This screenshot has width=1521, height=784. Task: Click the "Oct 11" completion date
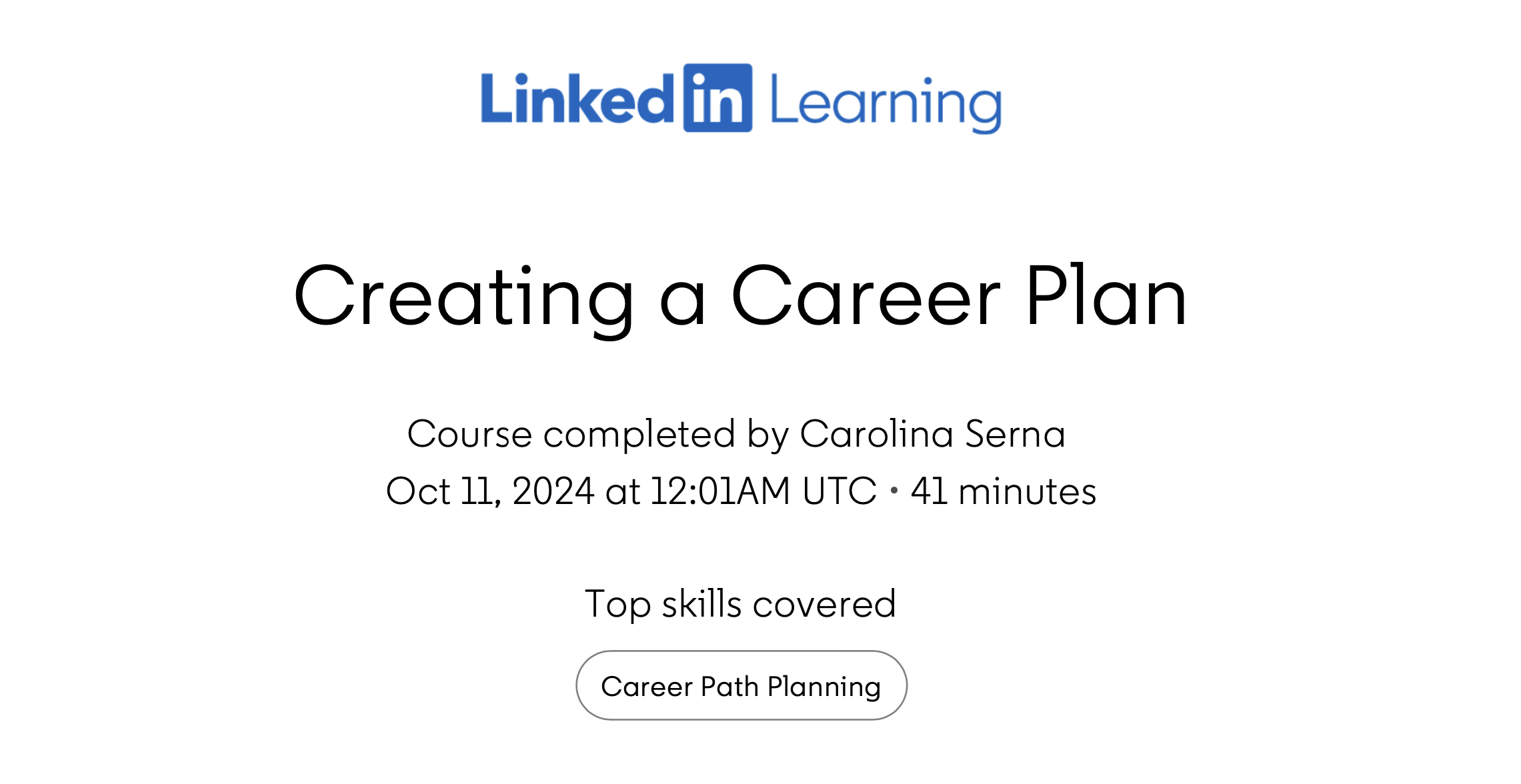[x=443, y=492]
